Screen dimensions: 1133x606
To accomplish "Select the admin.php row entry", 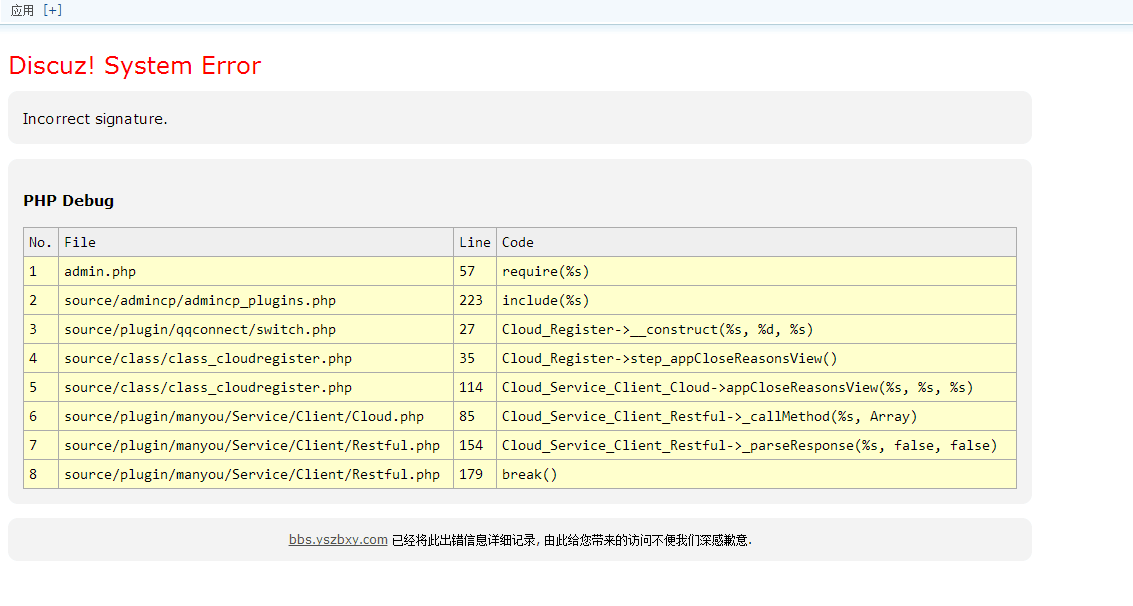I will [x=100, y=271].
